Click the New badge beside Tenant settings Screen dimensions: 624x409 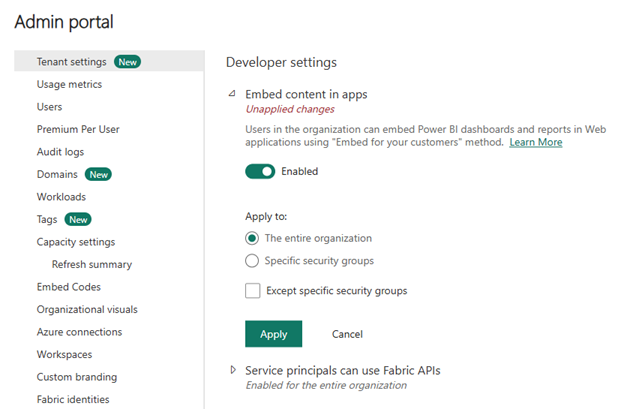tap(127, 62)
